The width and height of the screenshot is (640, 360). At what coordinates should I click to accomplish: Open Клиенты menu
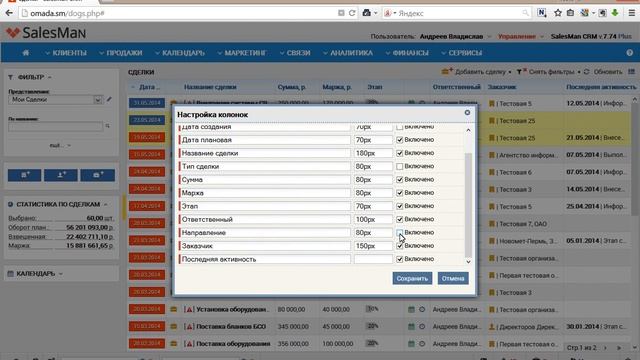coord(66,53)
